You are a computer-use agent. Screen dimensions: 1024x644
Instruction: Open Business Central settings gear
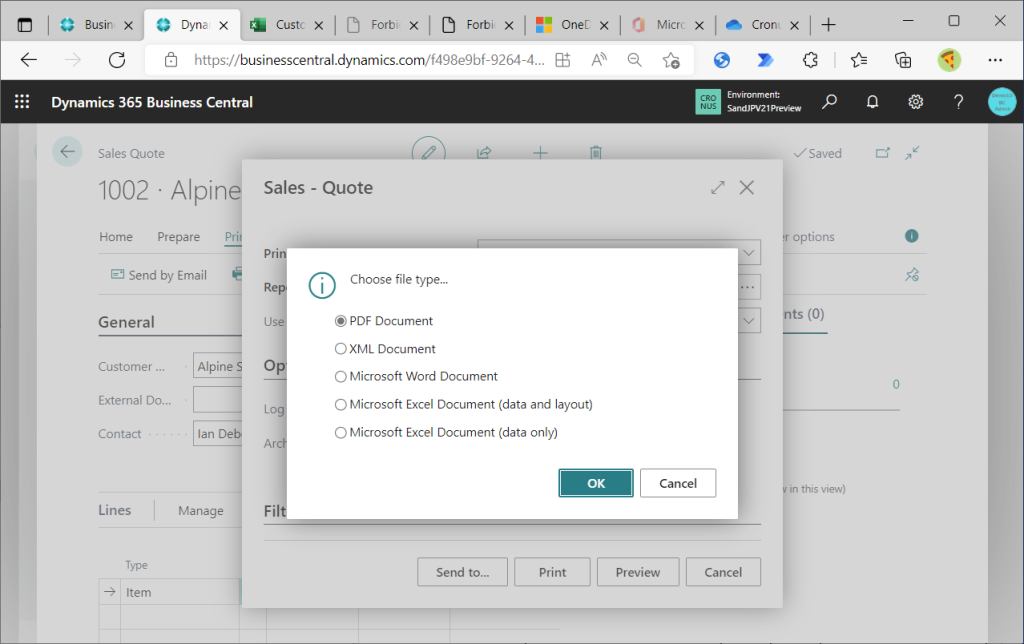point(916,102)
